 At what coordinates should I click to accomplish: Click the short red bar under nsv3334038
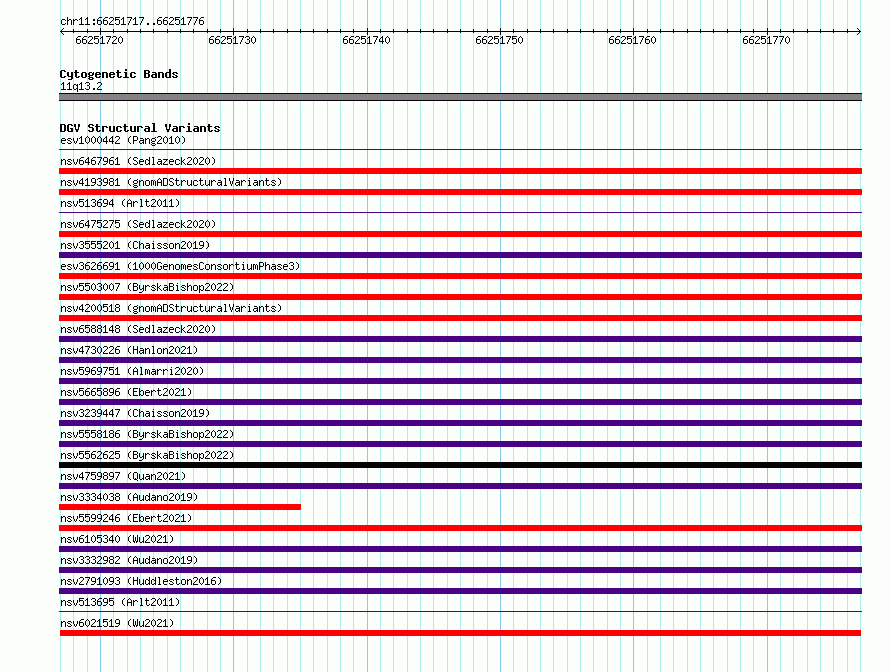[180, 507]
